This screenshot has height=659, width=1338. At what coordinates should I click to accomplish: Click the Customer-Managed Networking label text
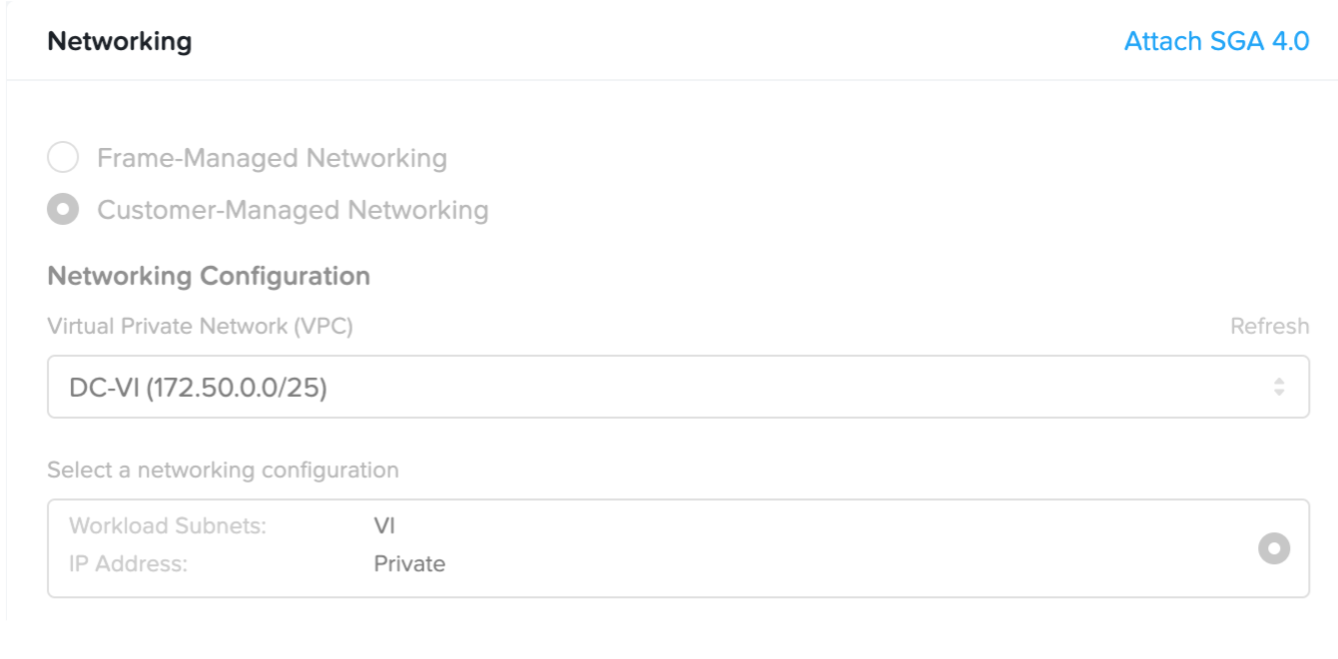(x=292, y=210)
